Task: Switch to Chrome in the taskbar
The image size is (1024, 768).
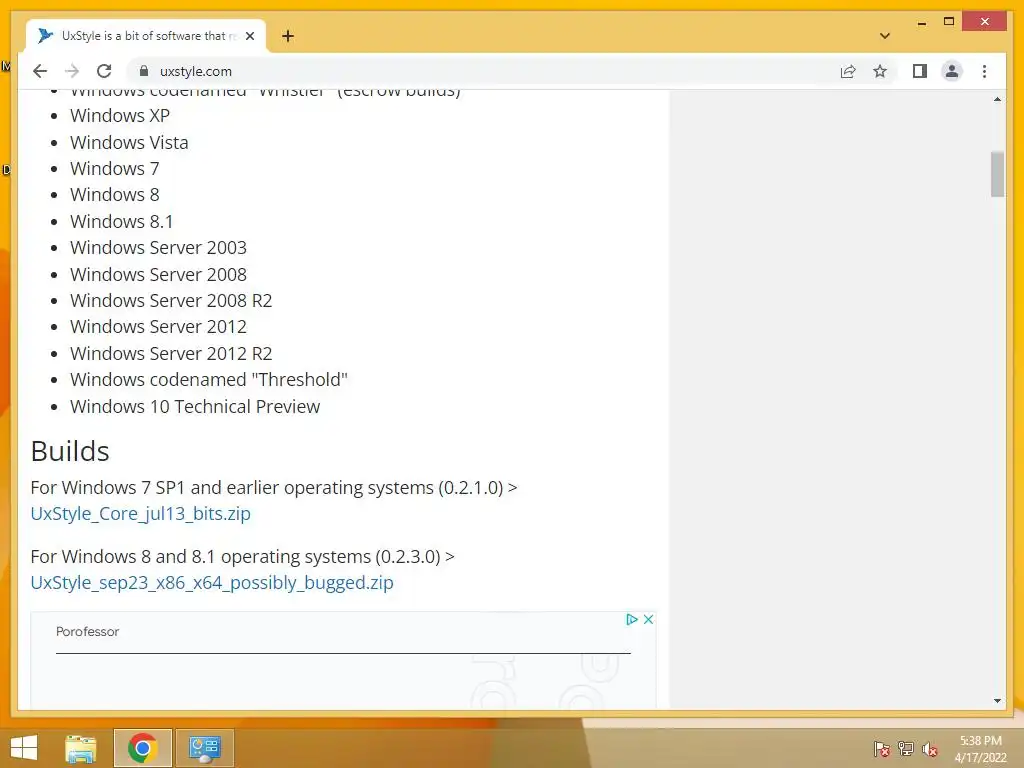Action: click(x=142, y=748)
